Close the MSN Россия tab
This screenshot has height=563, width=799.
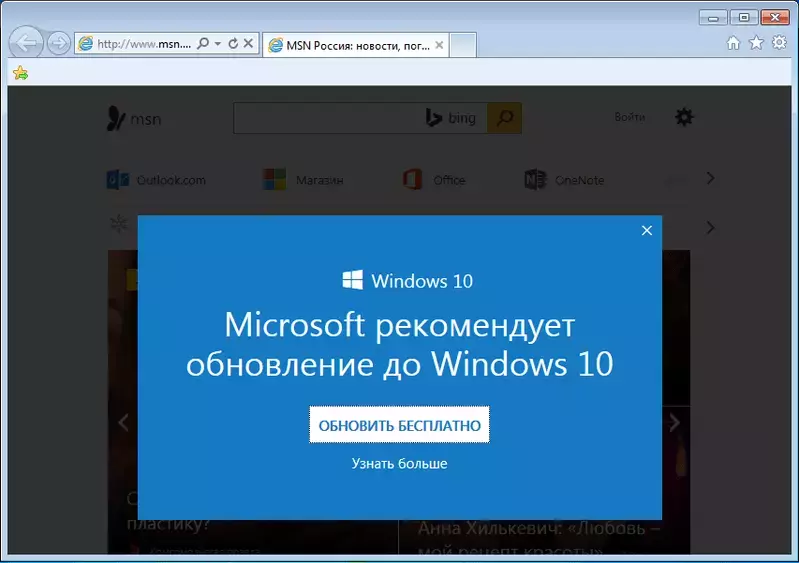[439, 45]
